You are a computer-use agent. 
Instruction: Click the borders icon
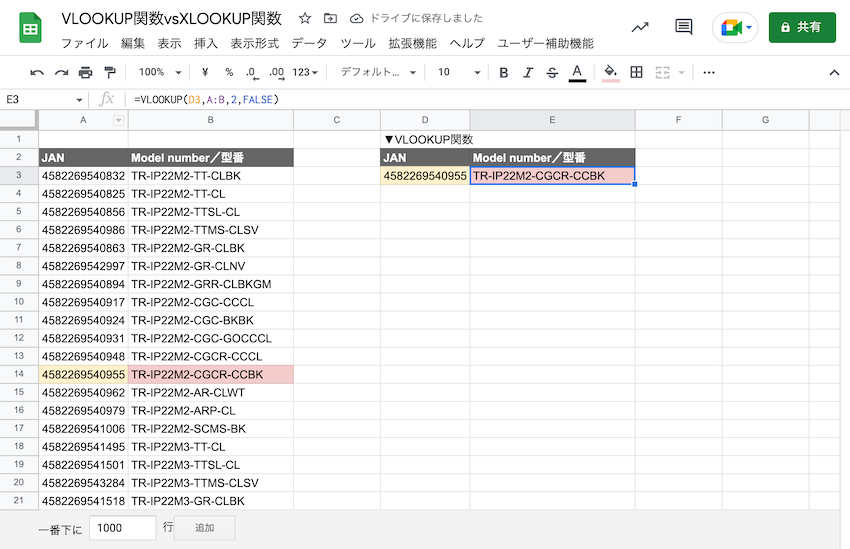636,72
